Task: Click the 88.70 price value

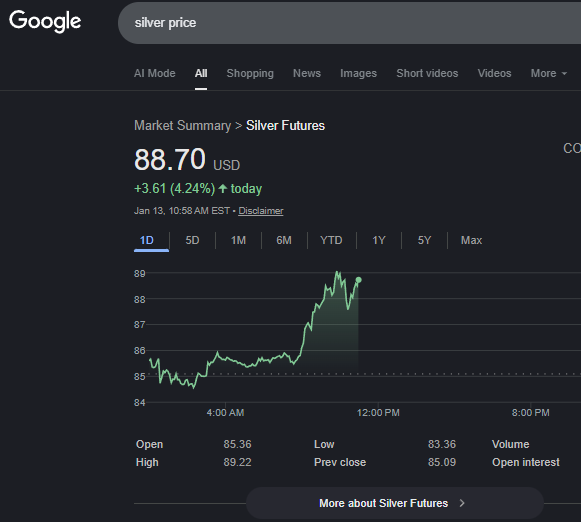Action: [x=170, y=160]
